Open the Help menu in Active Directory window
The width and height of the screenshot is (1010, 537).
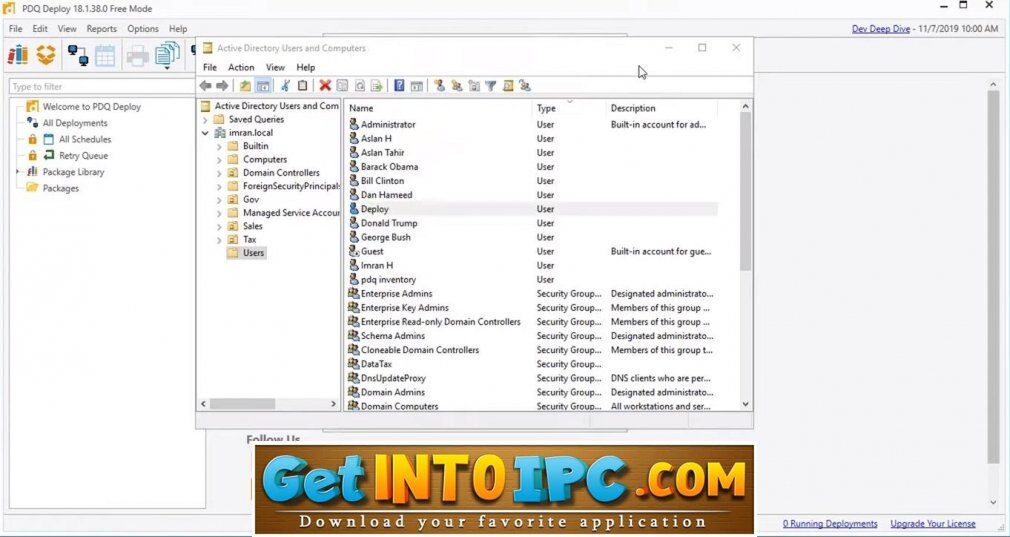(306, 67)
